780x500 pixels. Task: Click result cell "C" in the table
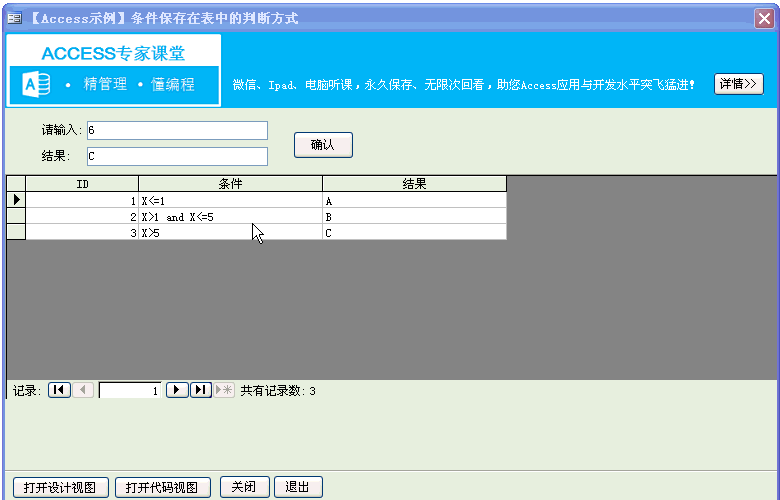tap(414, 232)
